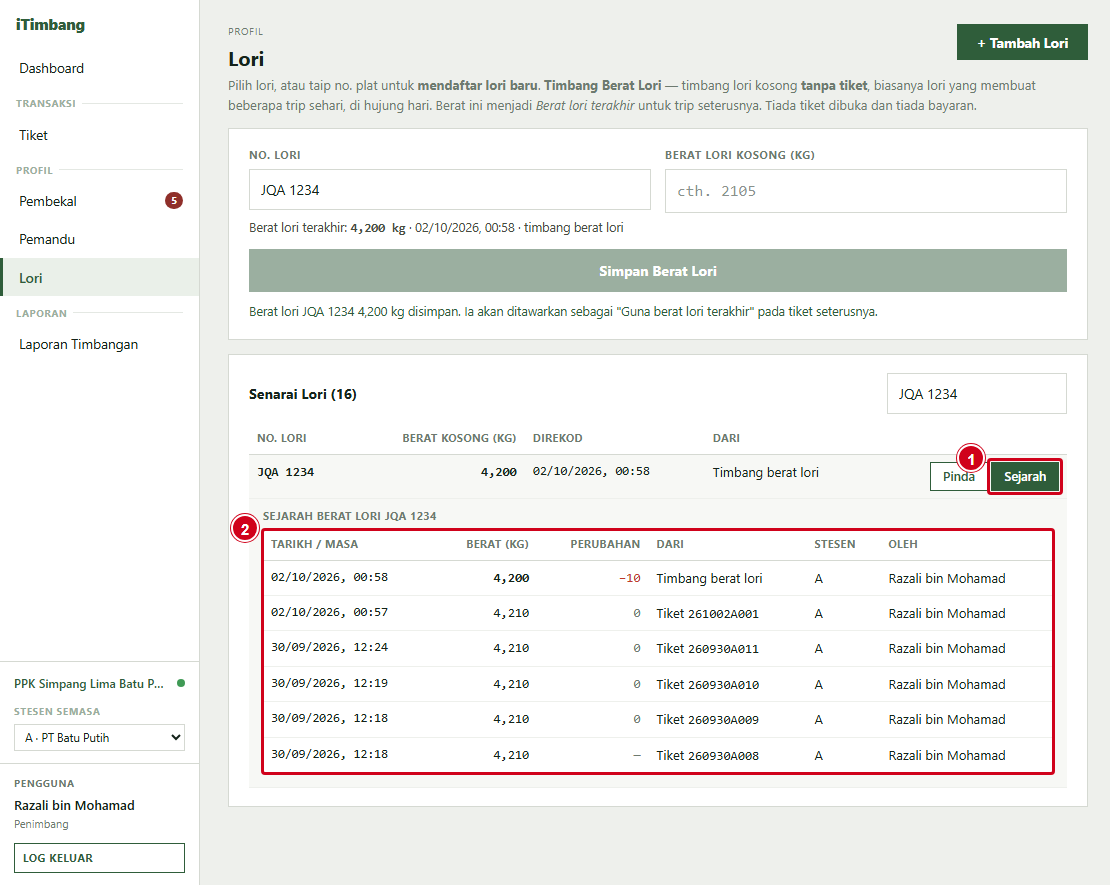This screenshot has width=1110, height=885.
Task: Open the Dashboard page
Action: 51,68
